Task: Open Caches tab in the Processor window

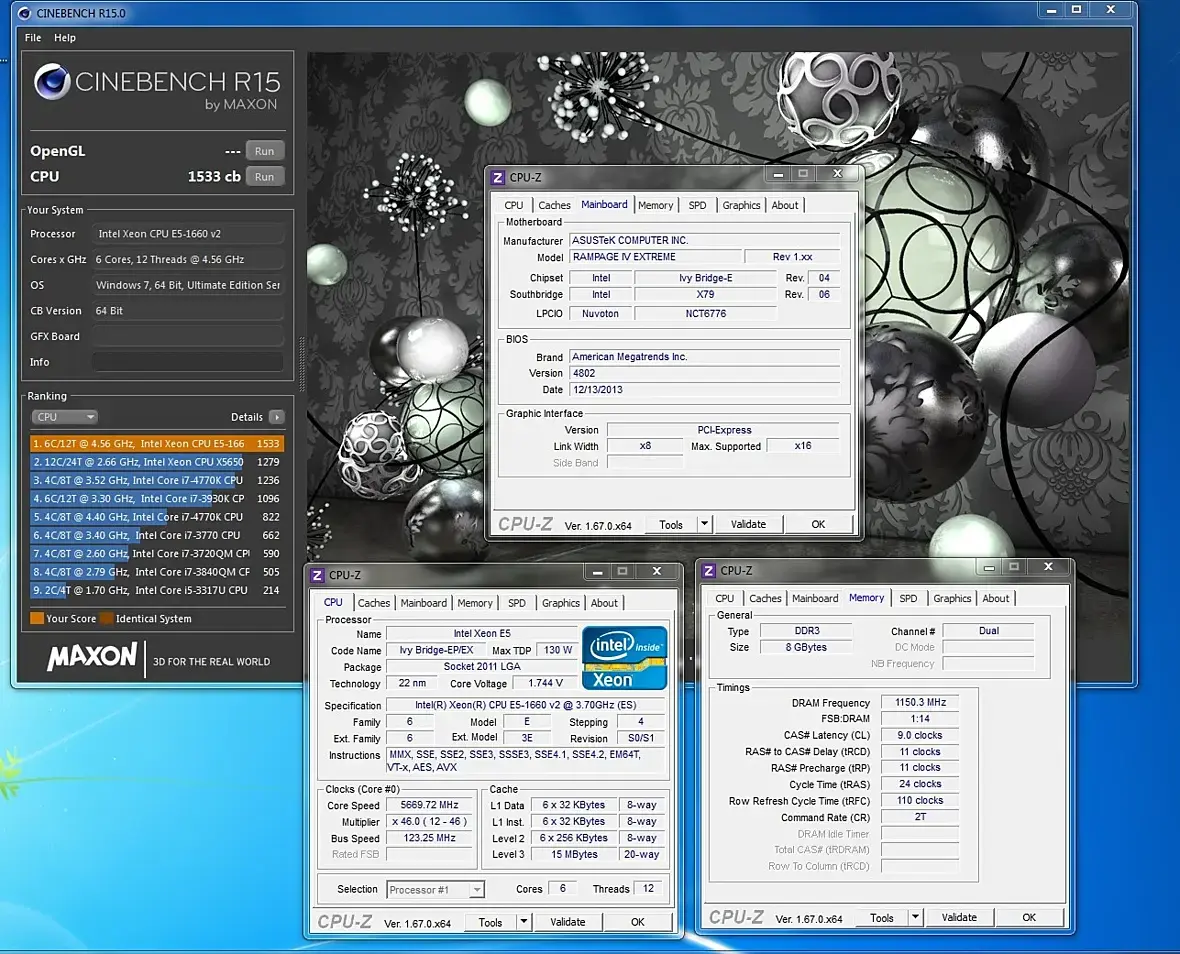Action: (374, 603)
